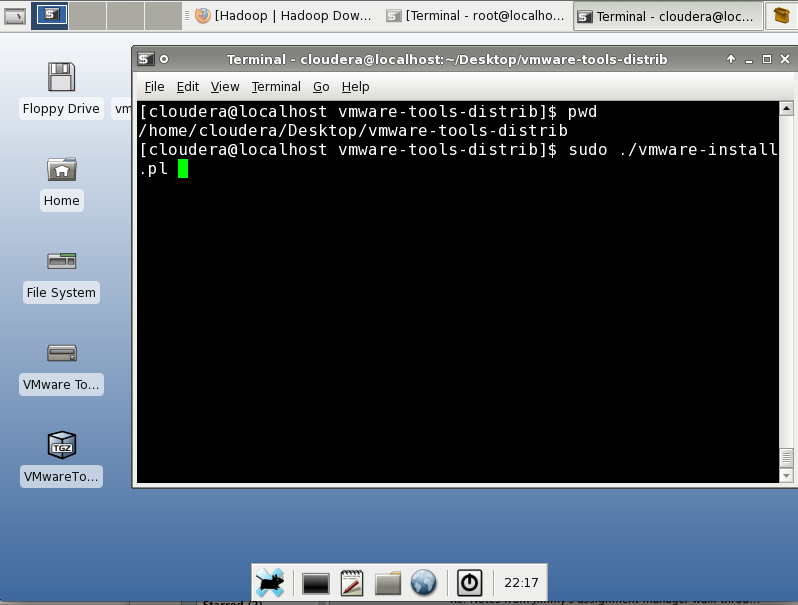Toggle stick window circle in terminal titlebar

click(x=164, y=60)
